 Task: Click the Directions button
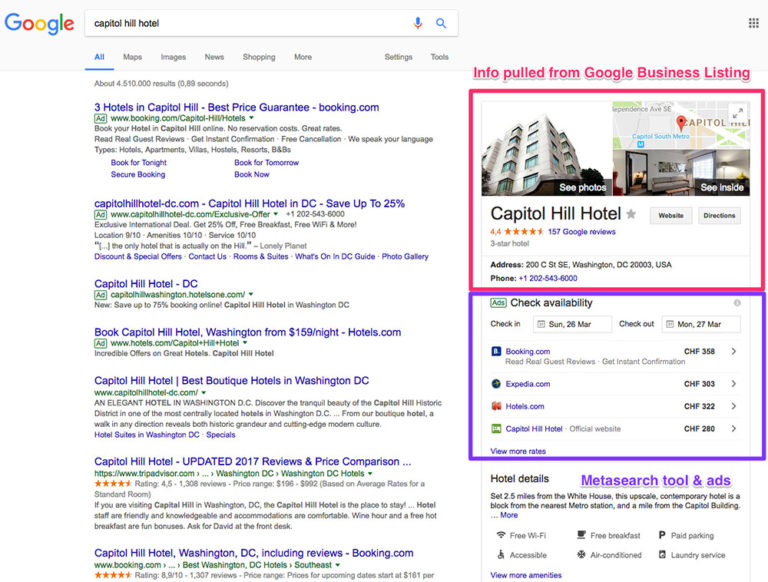point(719,215)
